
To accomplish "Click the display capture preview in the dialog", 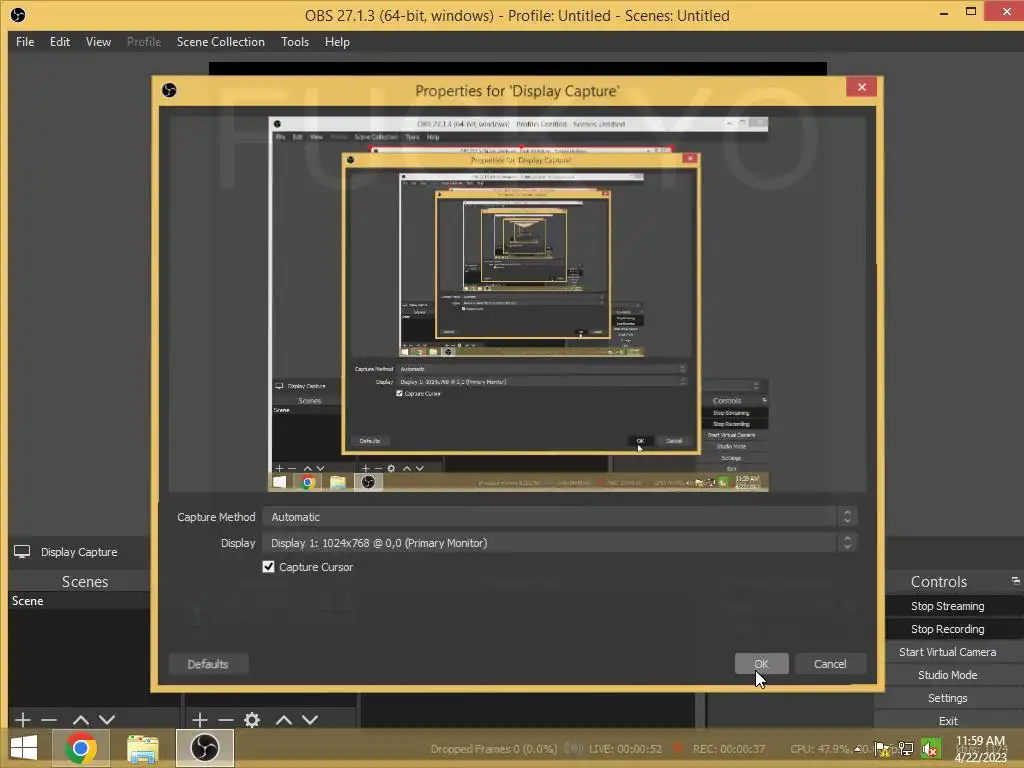I will point(518,304).
